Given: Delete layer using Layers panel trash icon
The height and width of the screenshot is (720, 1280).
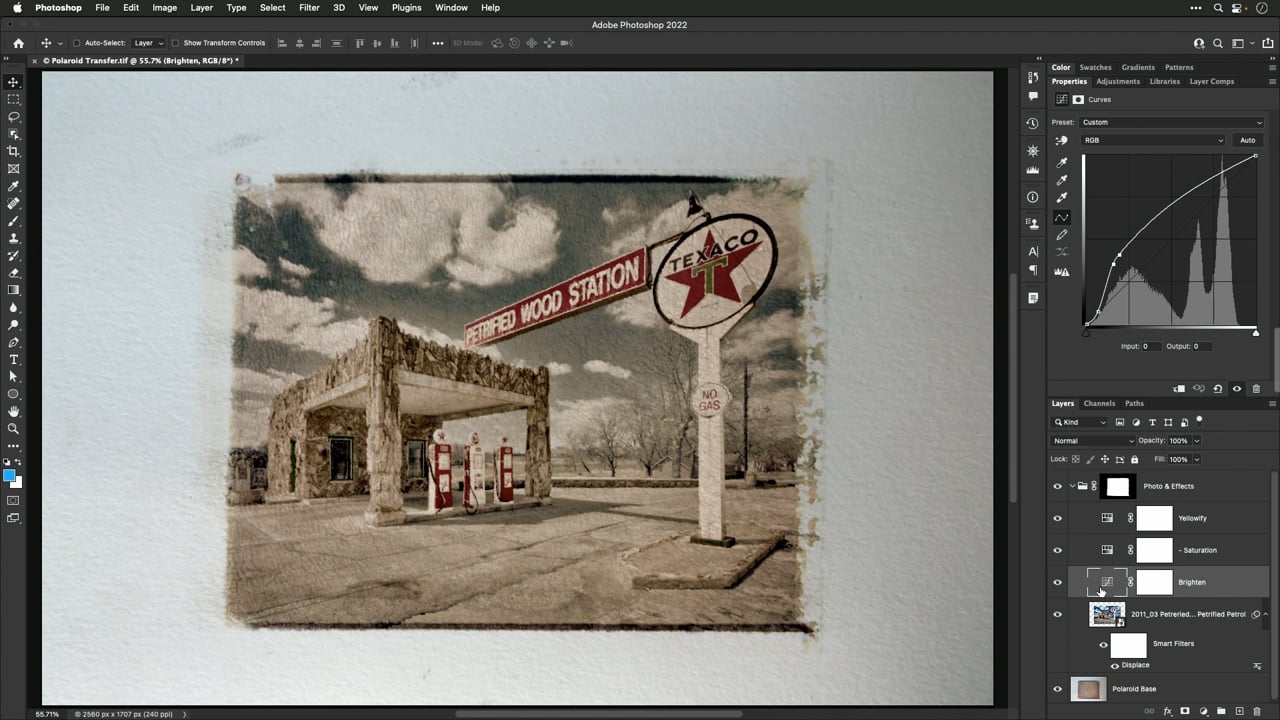Looking at the screenshot, I should tap(1257, 711).
